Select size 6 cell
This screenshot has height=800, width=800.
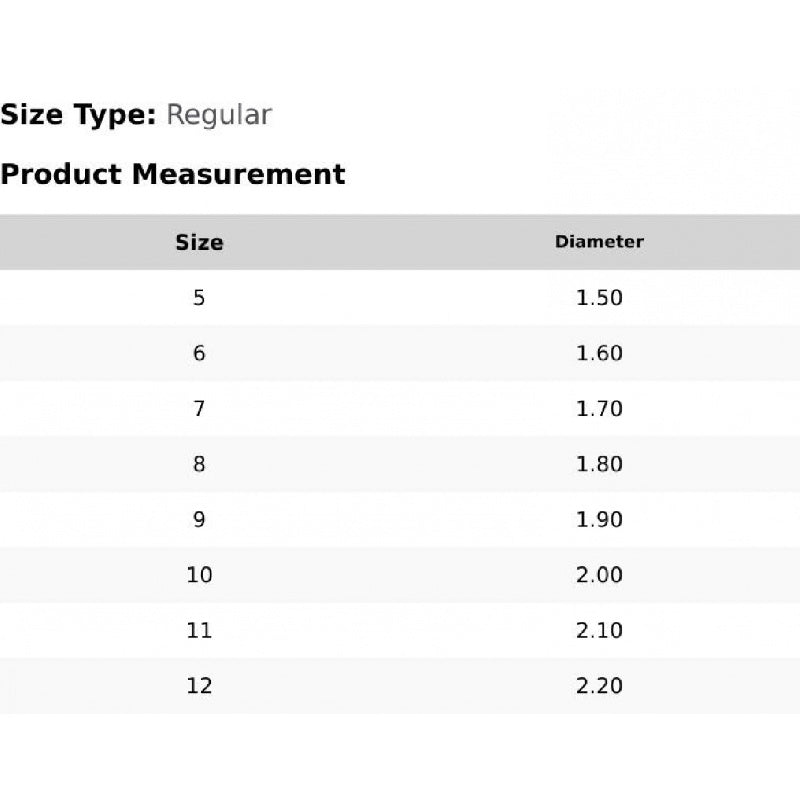(x=199, y=353)
